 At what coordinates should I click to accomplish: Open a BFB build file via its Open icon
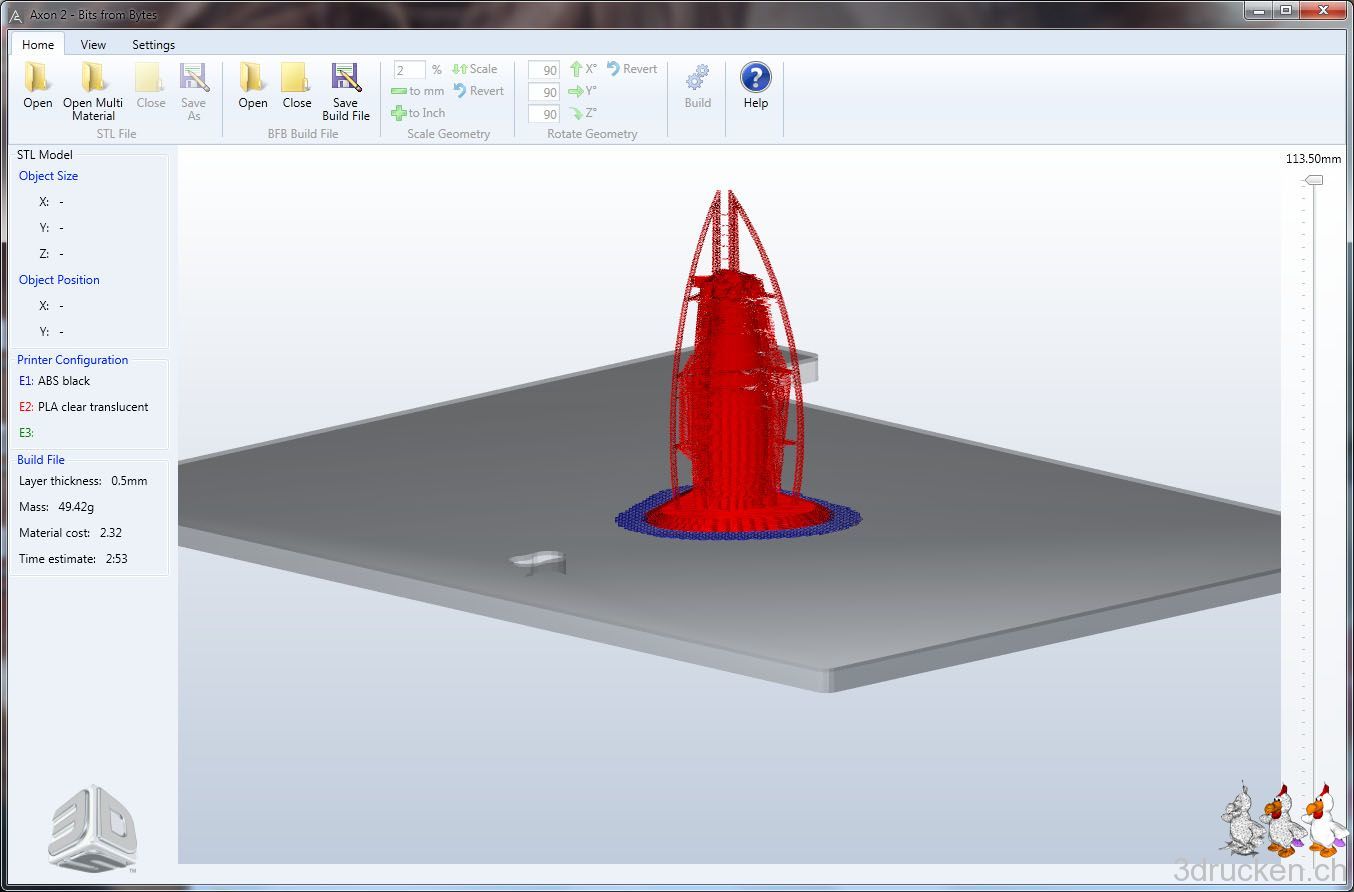pyautogui.click(x=252, y=78)
